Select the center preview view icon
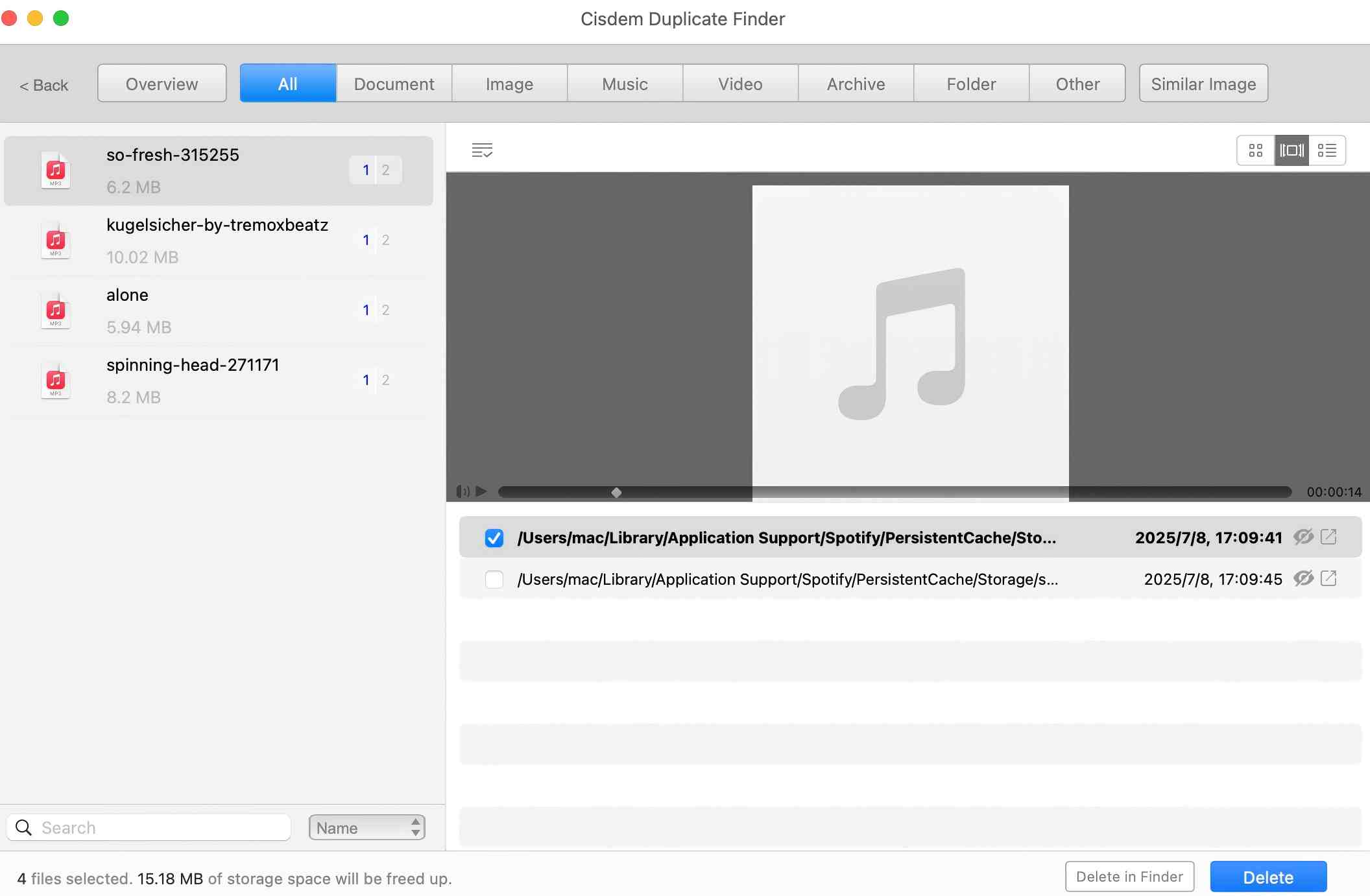The image size is (1370, 896). [x=1291, y=150]
